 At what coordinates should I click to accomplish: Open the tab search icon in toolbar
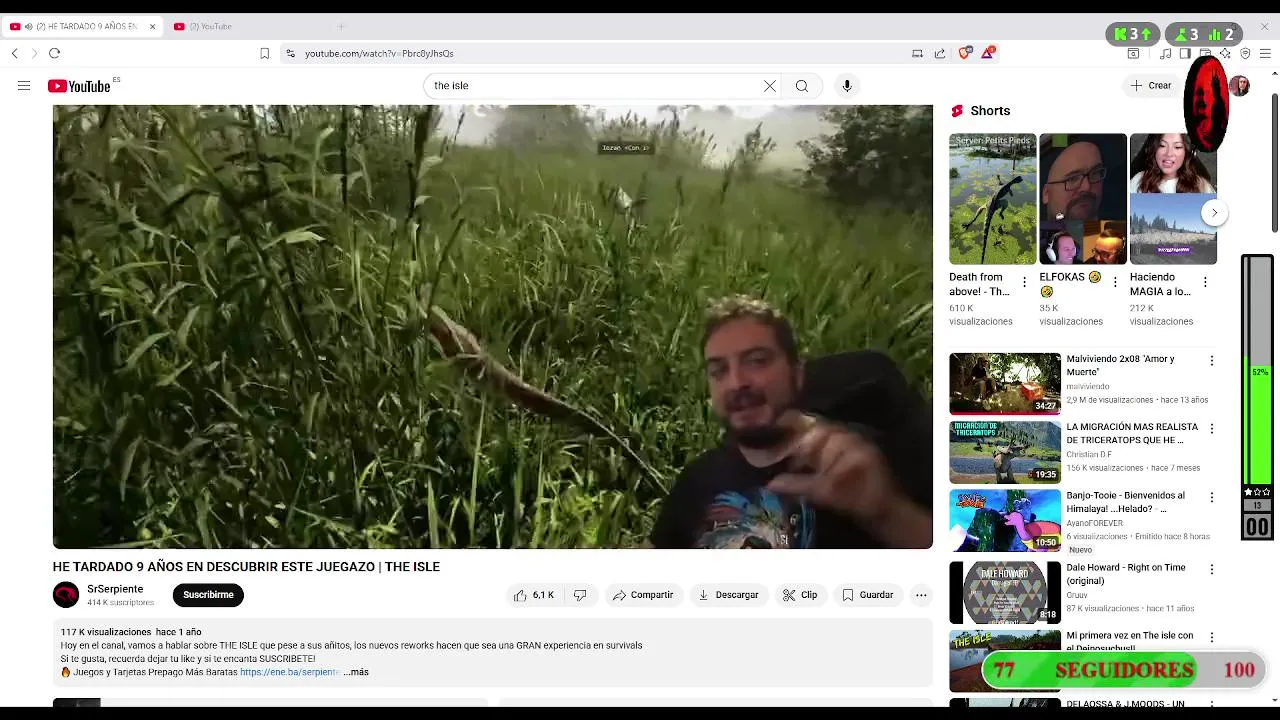click(x=1133, y=54)
